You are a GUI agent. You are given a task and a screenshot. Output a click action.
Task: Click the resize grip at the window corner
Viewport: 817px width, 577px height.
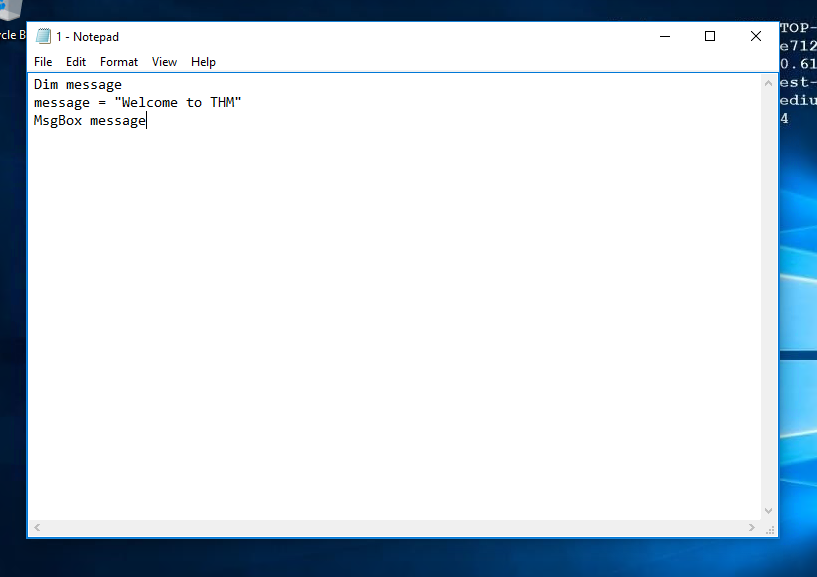point(769,528)
